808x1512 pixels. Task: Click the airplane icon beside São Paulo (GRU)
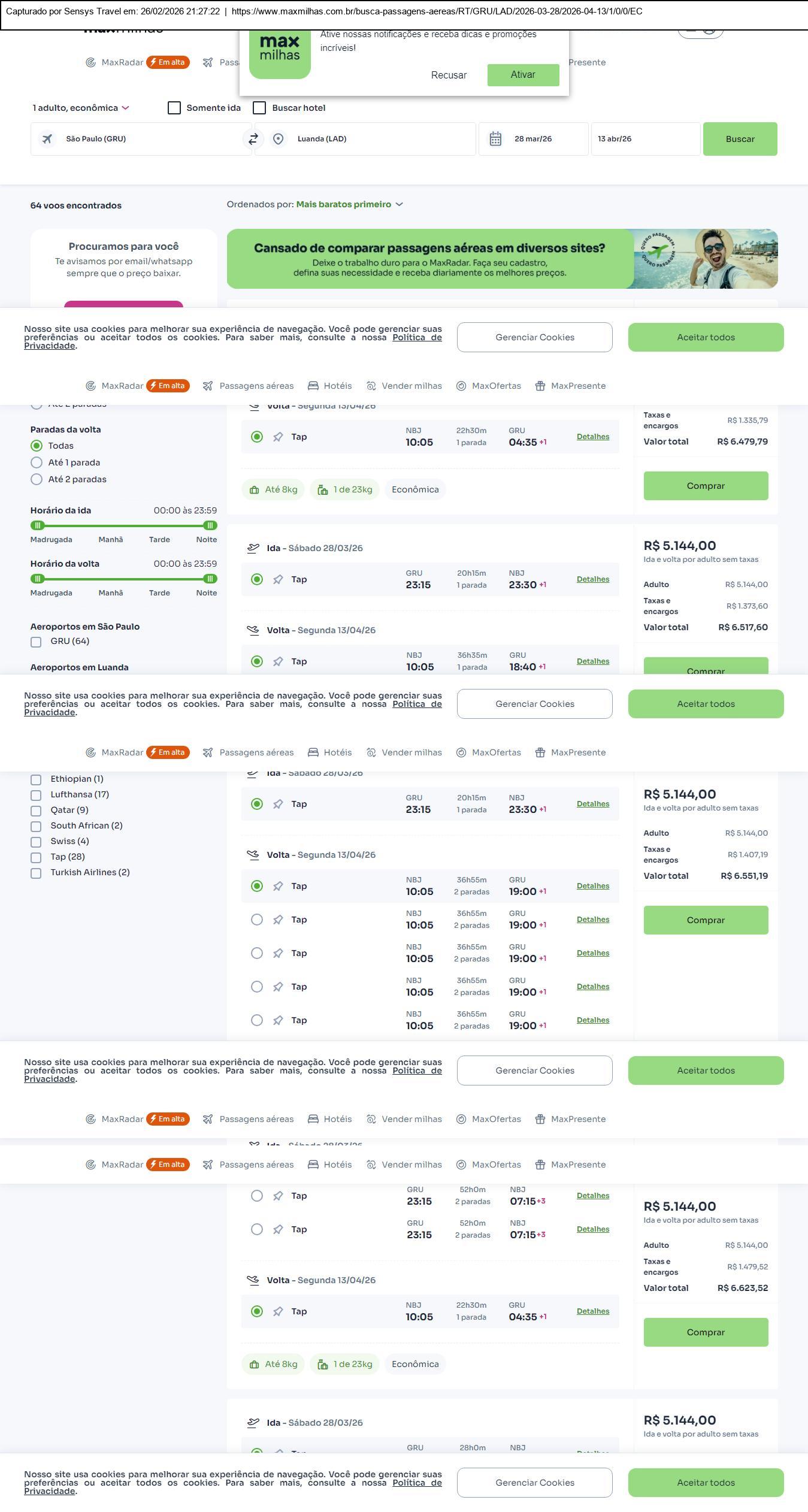pyautogui.click(x=47, y=139)
